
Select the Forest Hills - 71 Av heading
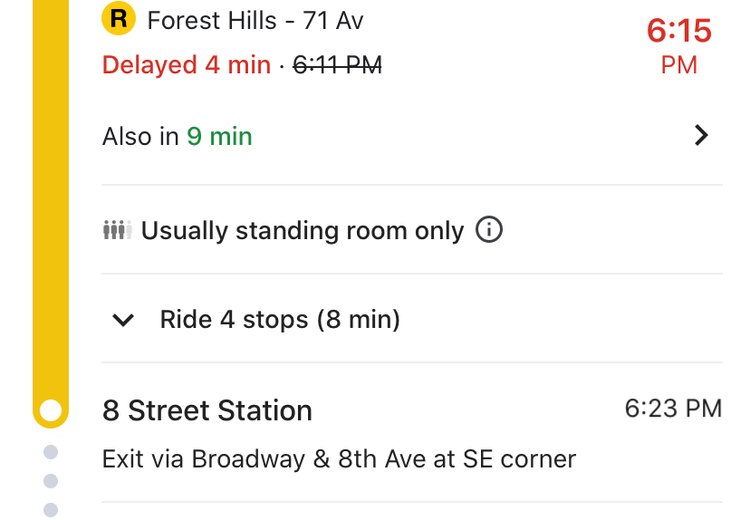[x=255, y=19]
